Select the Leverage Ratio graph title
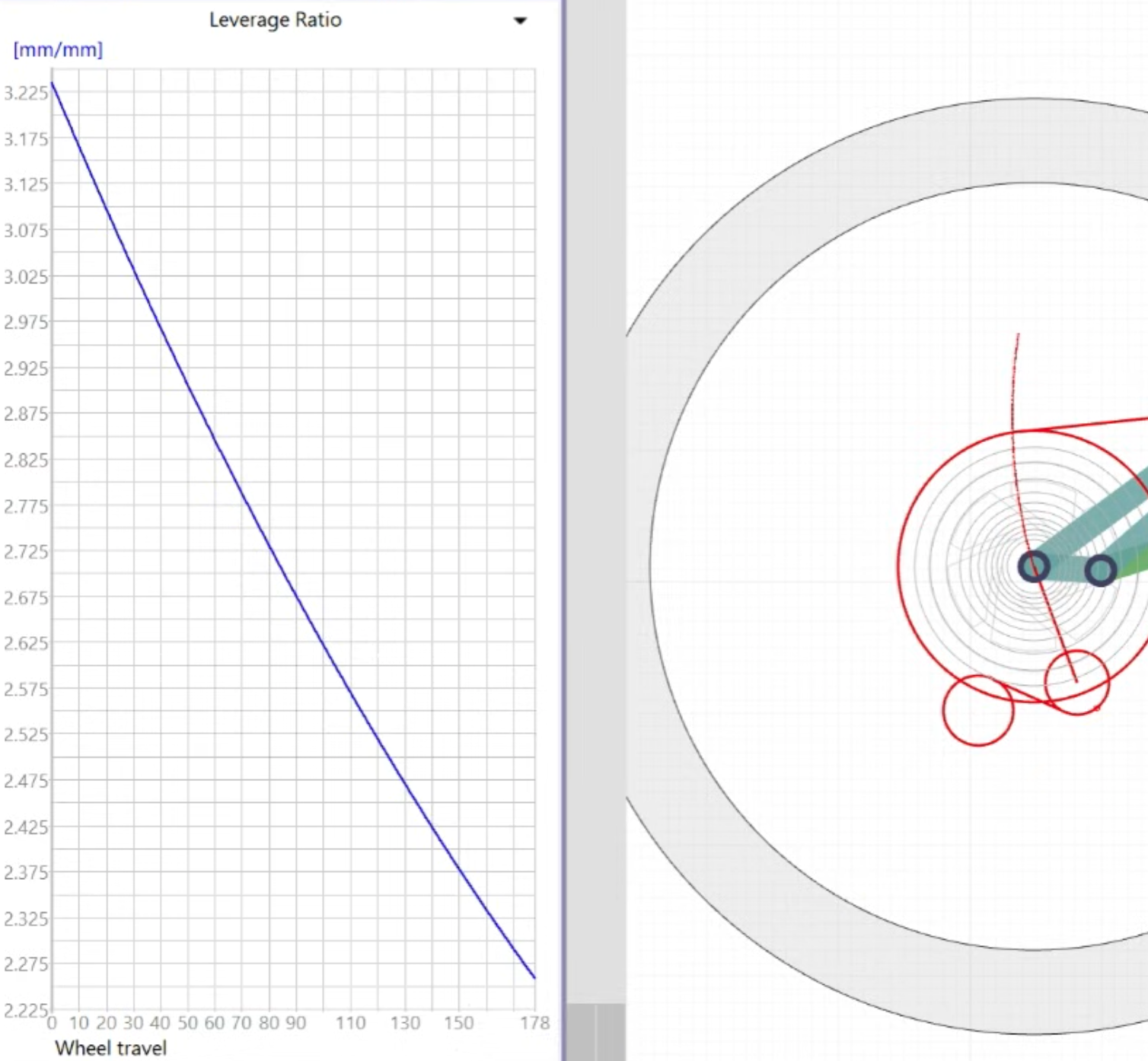 (x=276, y=20)
